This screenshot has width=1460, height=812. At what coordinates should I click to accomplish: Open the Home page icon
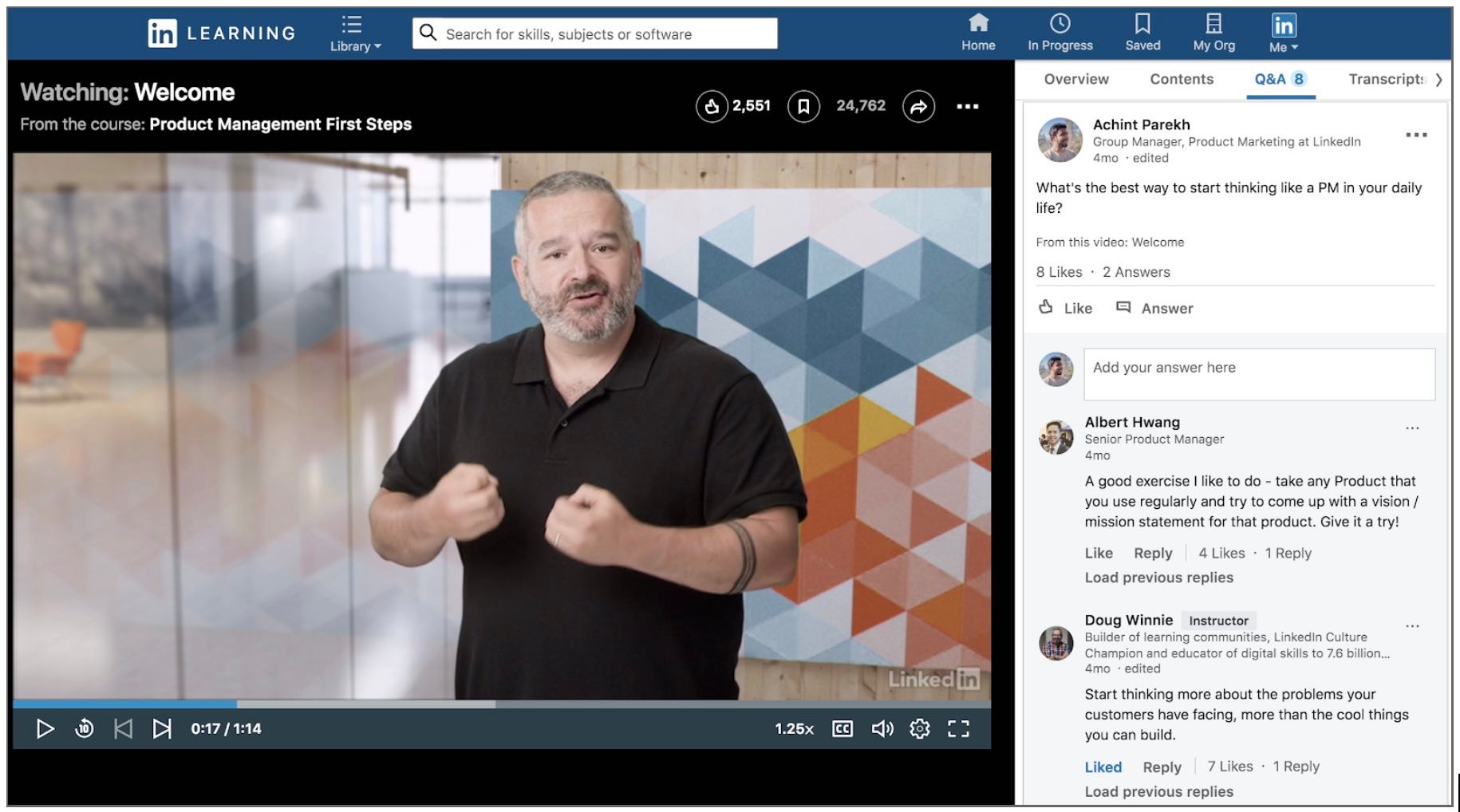click(x=978, y=33)
